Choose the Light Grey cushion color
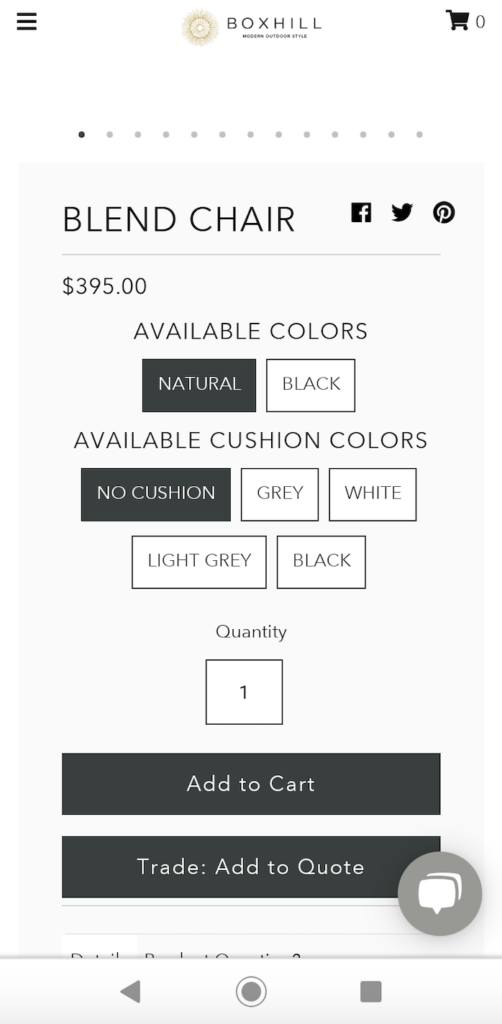This screenshot has width=502, height=1024. (x=199, y=562)
